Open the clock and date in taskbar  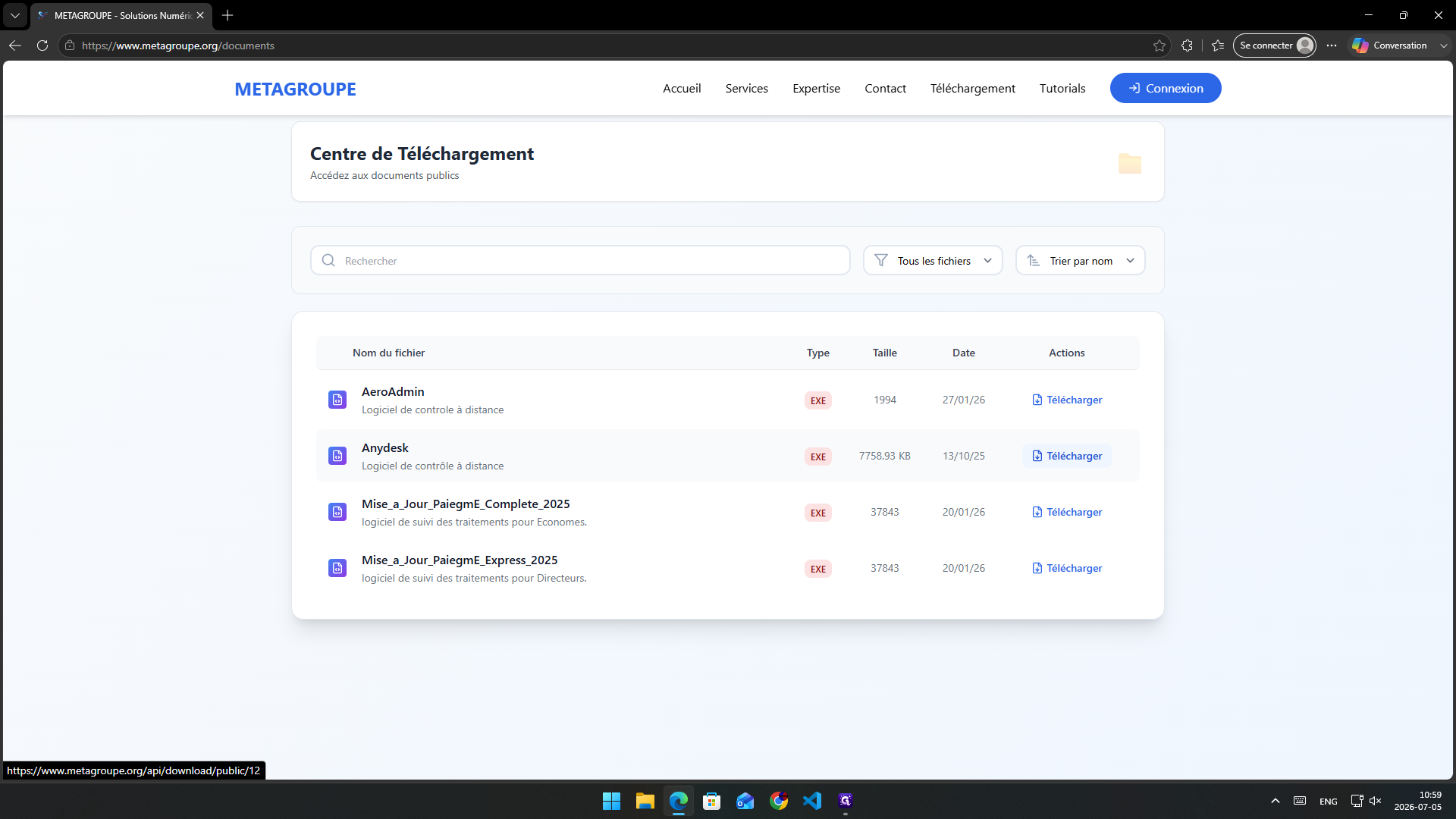tap(1417, 801)
